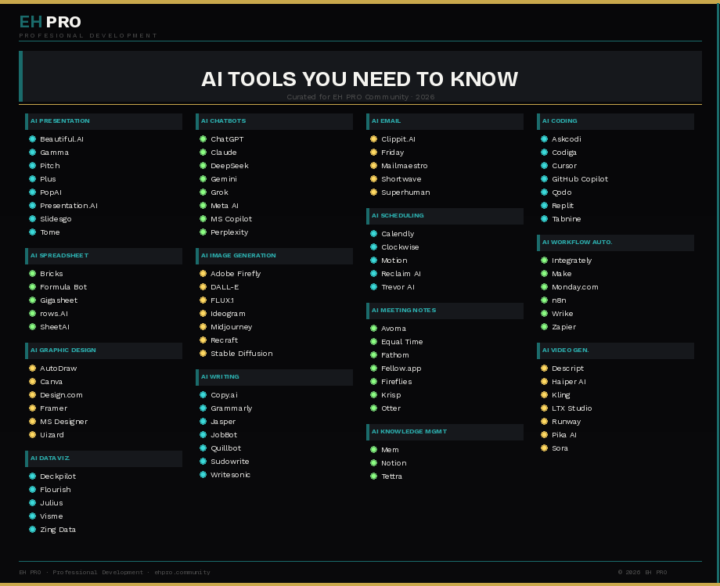Click the EH PRO logo
Viewport: 720px width, 586px height.
[50, 22]
